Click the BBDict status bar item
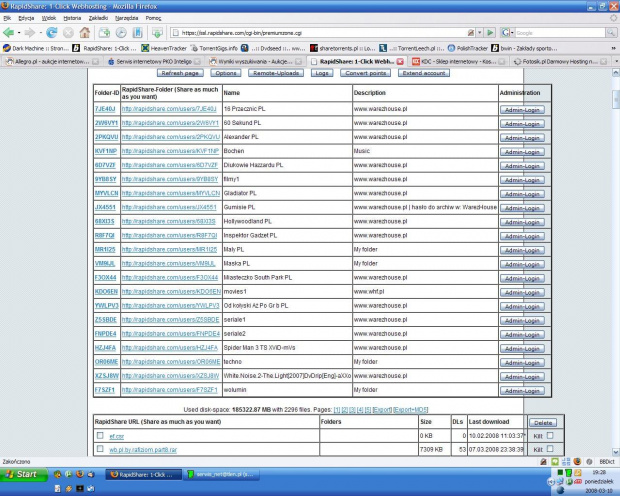 pyautogui.click(x=607, y=462)
